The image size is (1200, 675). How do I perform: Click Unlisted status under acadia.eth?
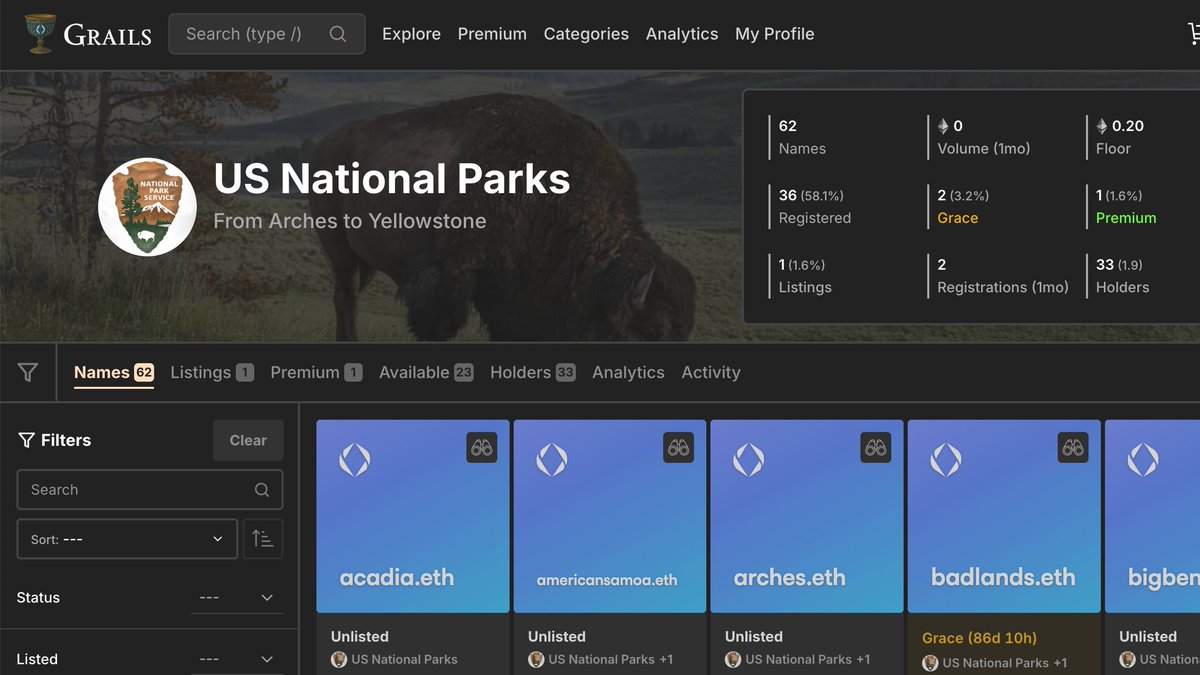pyautogui.click(x=360, y=636)
